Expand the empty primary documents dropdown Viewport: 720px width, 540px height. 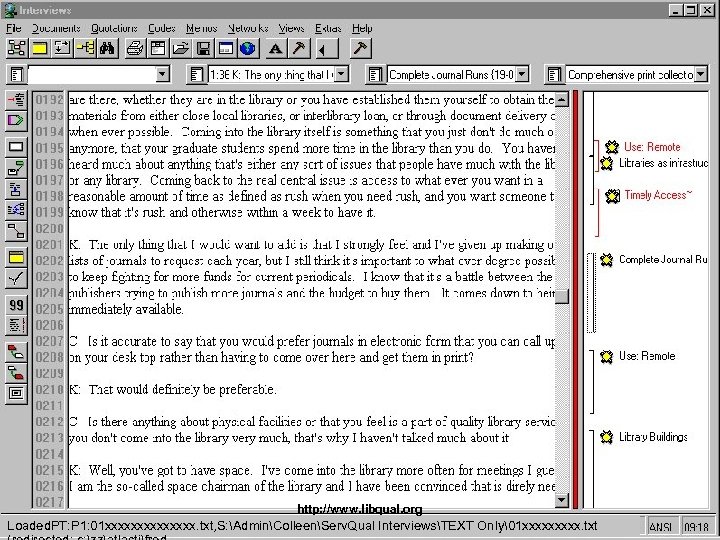(x=162, y=74)
